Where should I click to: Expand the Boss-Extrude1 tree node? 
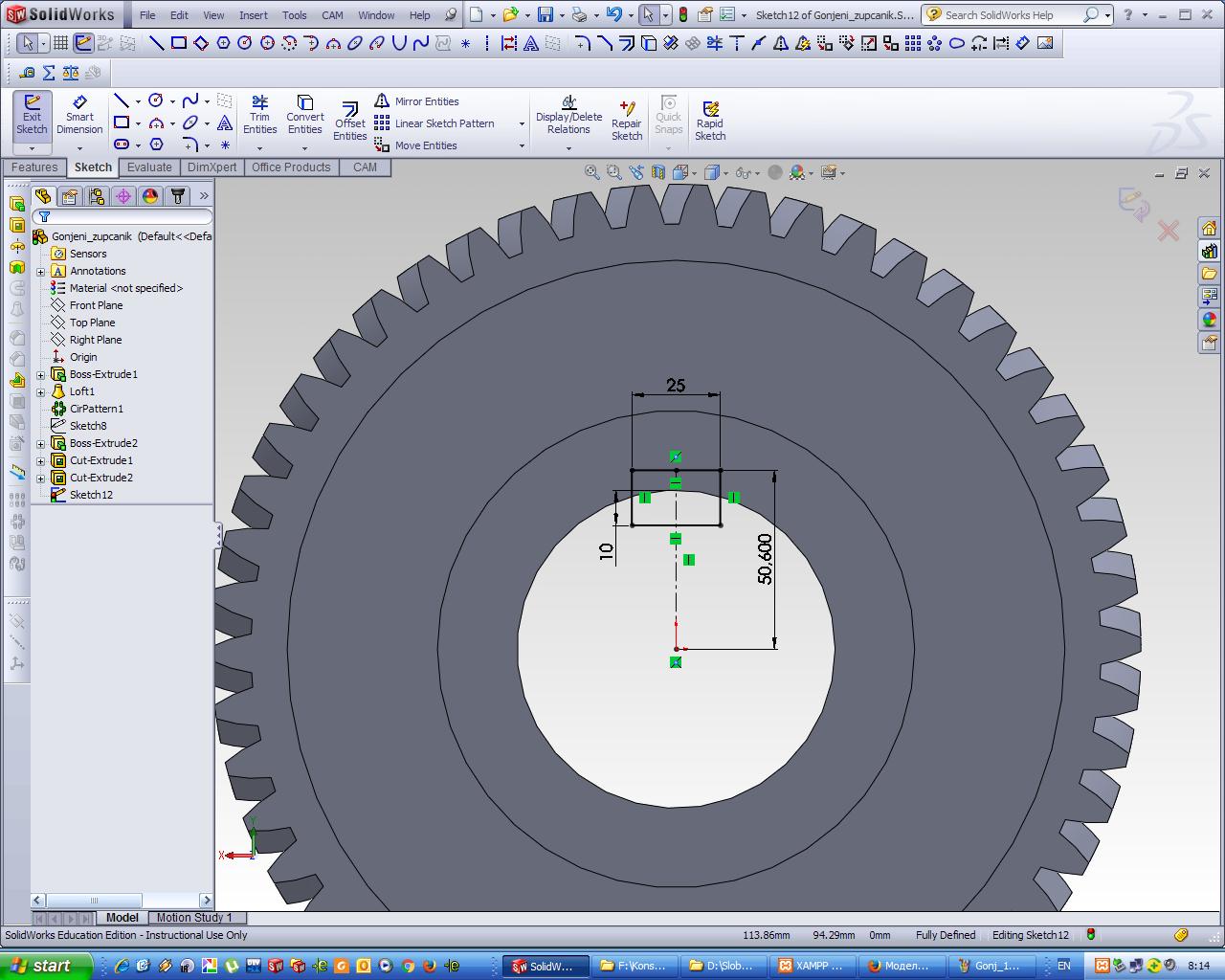[41, 375]
